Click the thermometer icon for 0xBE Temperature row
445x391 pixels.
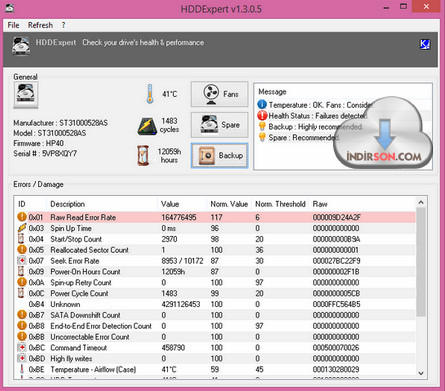22,369
